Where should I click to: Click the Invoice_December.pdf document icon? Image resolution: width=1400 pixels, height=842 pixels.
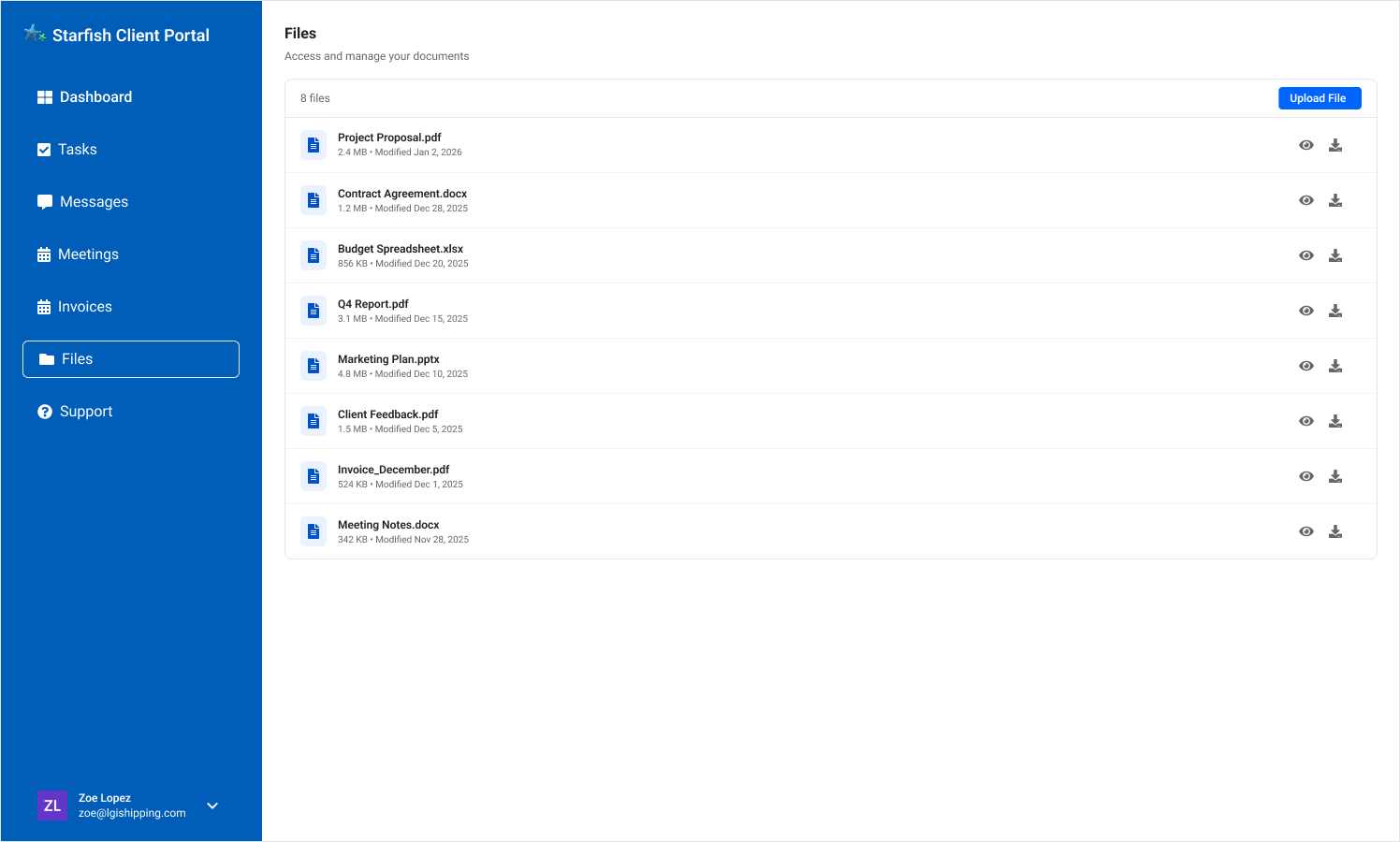[314, 476]
